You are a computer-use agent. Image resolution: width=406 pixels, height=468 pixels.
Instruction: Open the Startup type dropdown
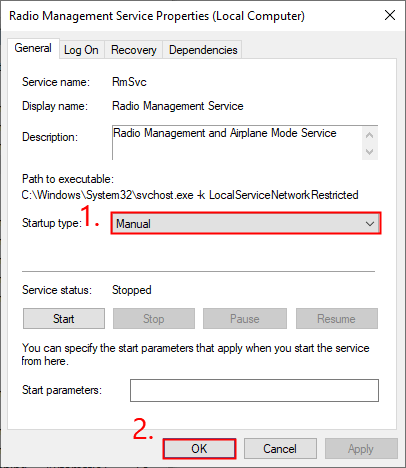(246, 223)
